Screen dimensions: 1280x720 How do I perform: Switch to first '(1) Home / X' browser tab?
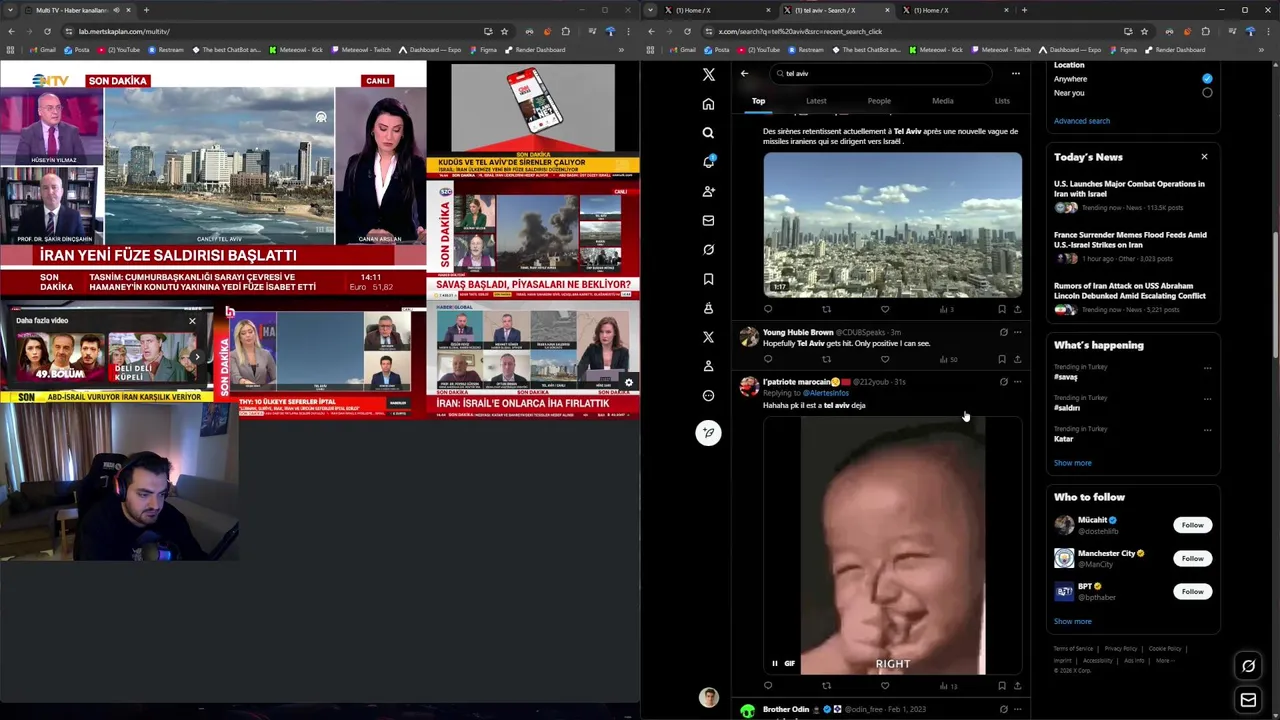717,10
